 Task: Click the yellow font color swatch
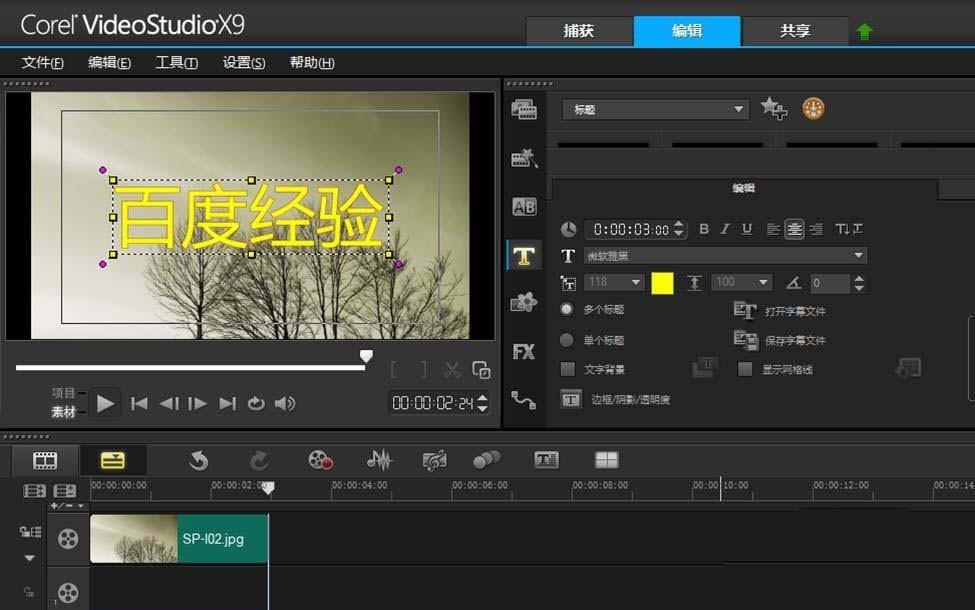click(661, 283)
